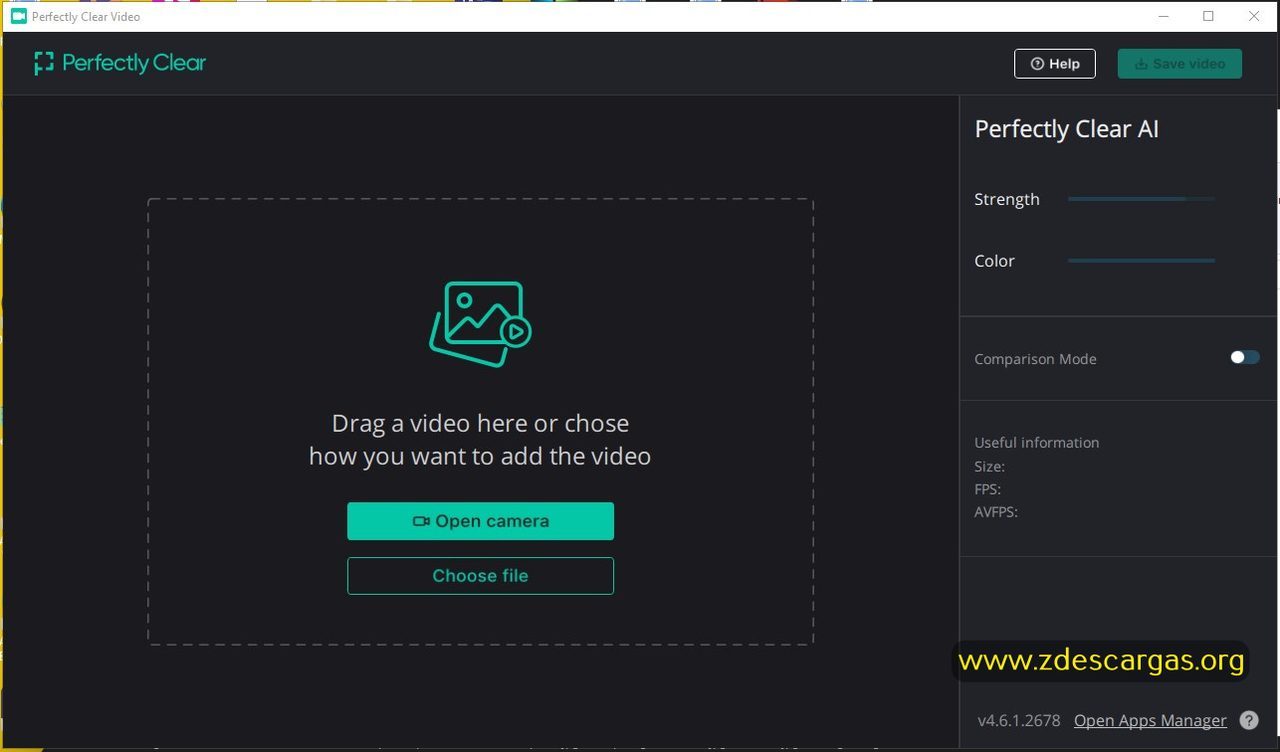Click the Perfectly Clear logo
1280x752 pixels.
[120, 63]
